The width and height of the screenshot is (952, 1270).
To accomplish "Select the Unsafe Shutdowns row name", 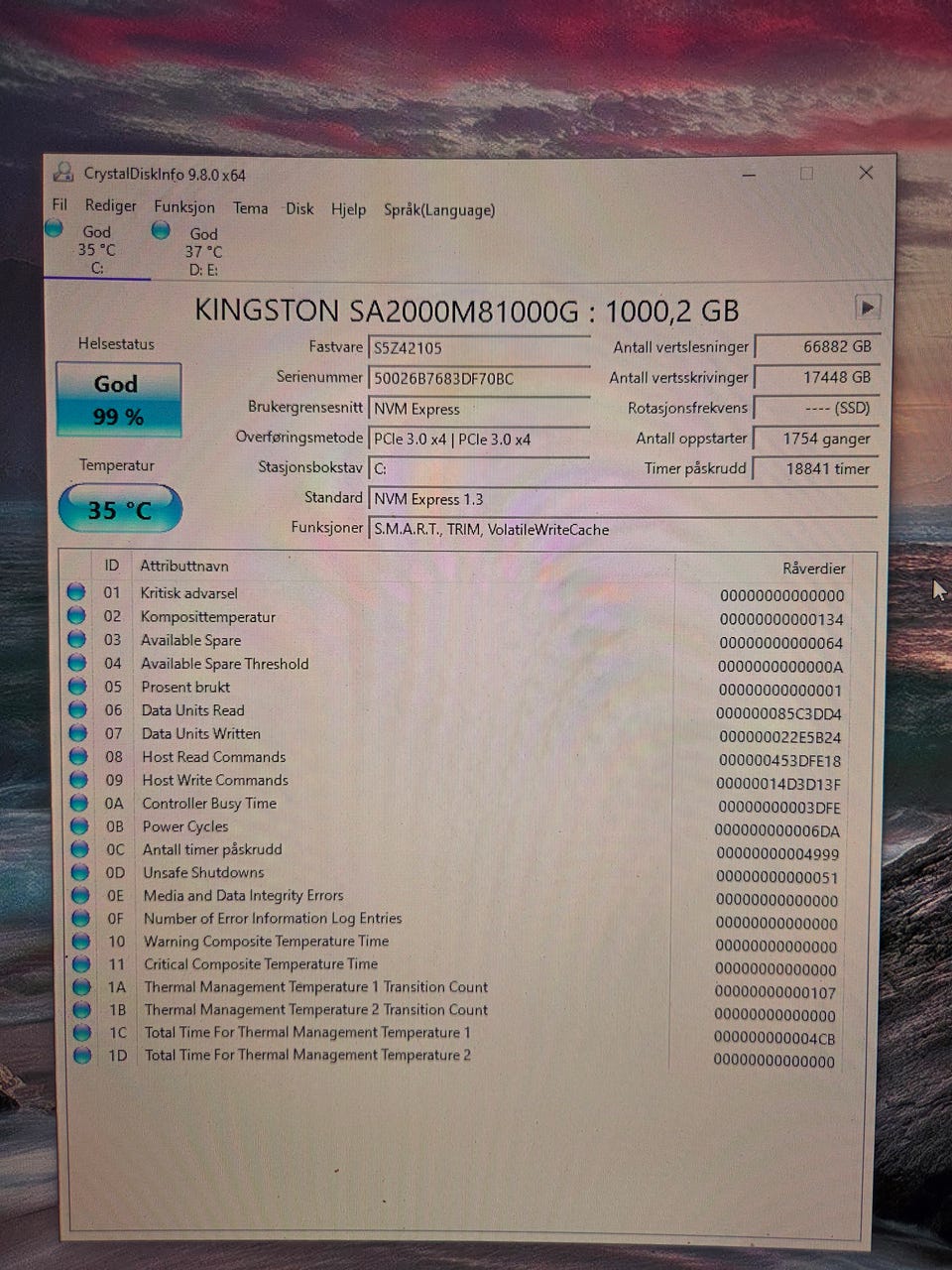I will pos(203,872).
